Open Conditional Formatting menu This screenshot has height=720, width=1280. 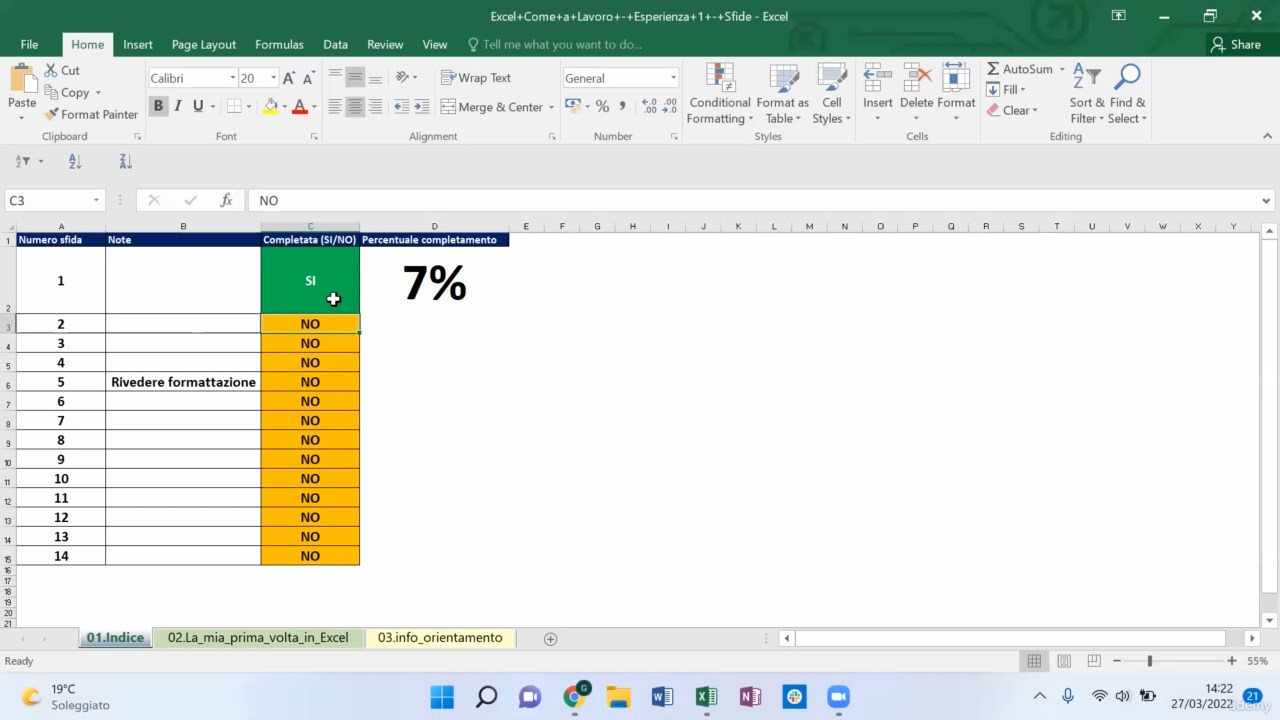(x=719, y=95)
